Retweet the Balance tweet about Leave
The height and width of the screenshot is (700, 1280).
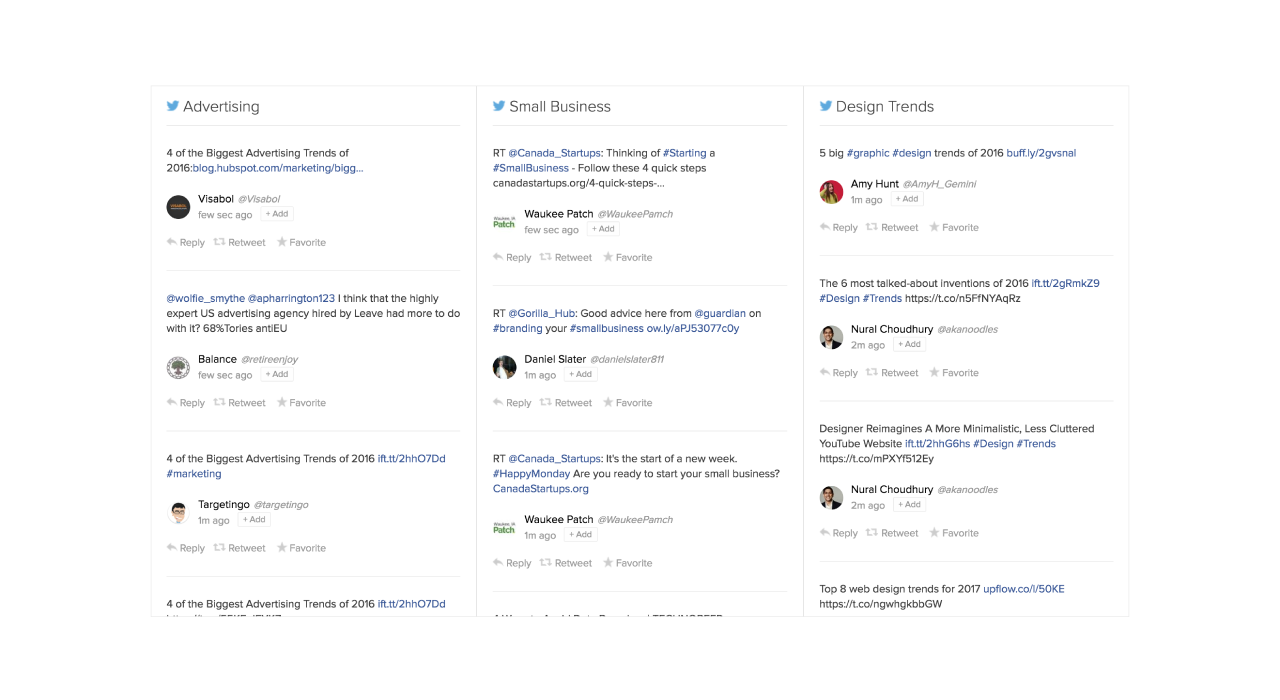[240, 403]
